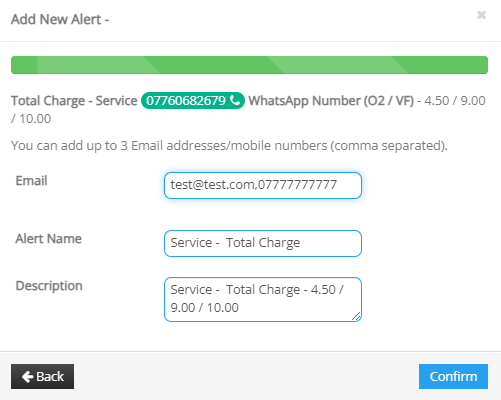Focus the Alert Name input field
This screenshot has width=501, height=400.
click(263, 243)
